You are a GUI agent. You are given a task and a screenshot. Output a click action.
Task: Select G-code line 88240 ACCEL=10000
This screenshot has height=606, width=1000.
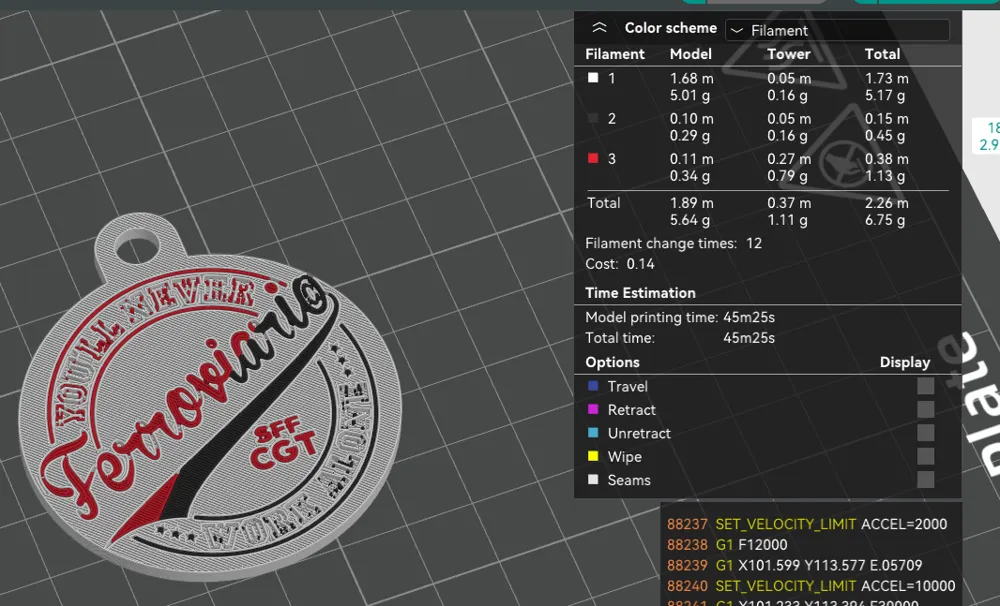(811, 586)
